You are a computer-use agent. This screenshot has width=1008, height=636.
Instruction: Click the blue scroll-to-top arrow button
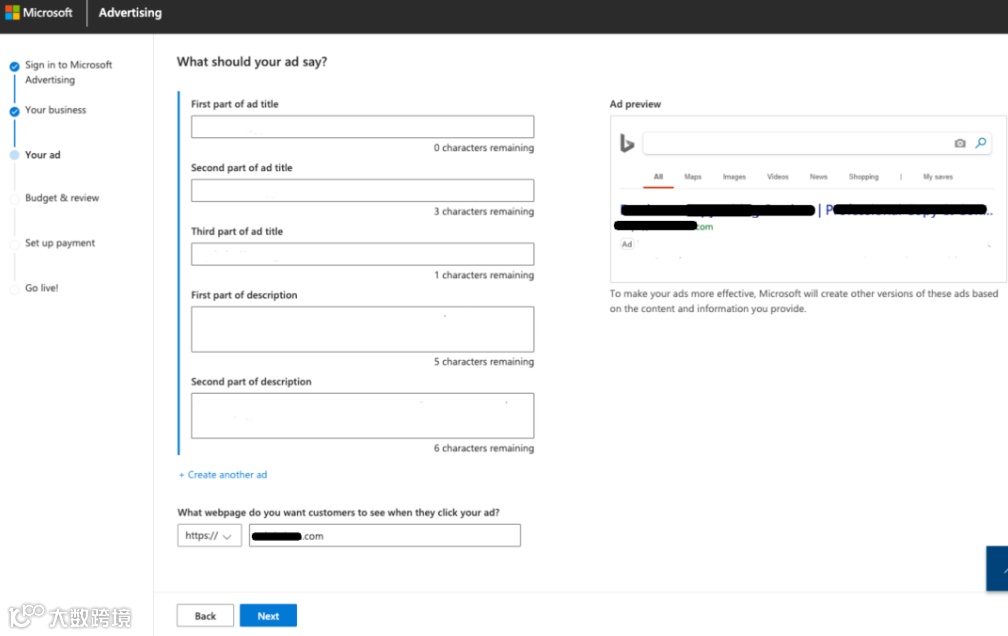tap(997, 569)
